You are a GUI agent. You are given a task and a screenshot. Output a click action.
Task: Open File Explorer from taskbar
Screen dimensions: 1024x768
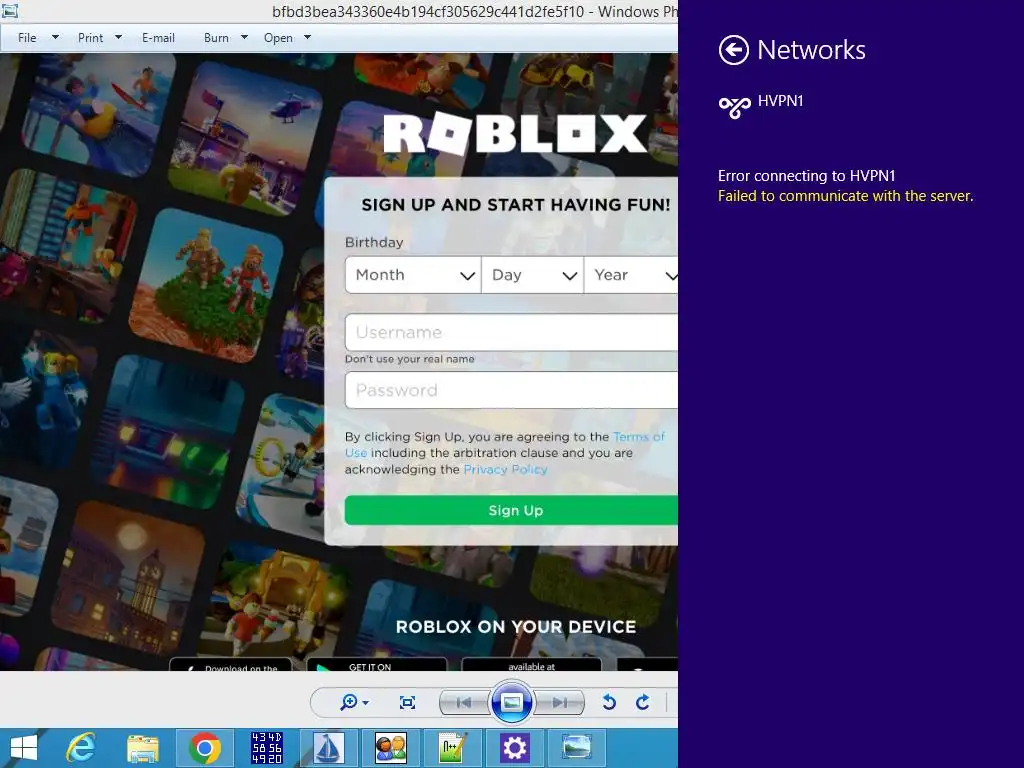tap(143, 748)
